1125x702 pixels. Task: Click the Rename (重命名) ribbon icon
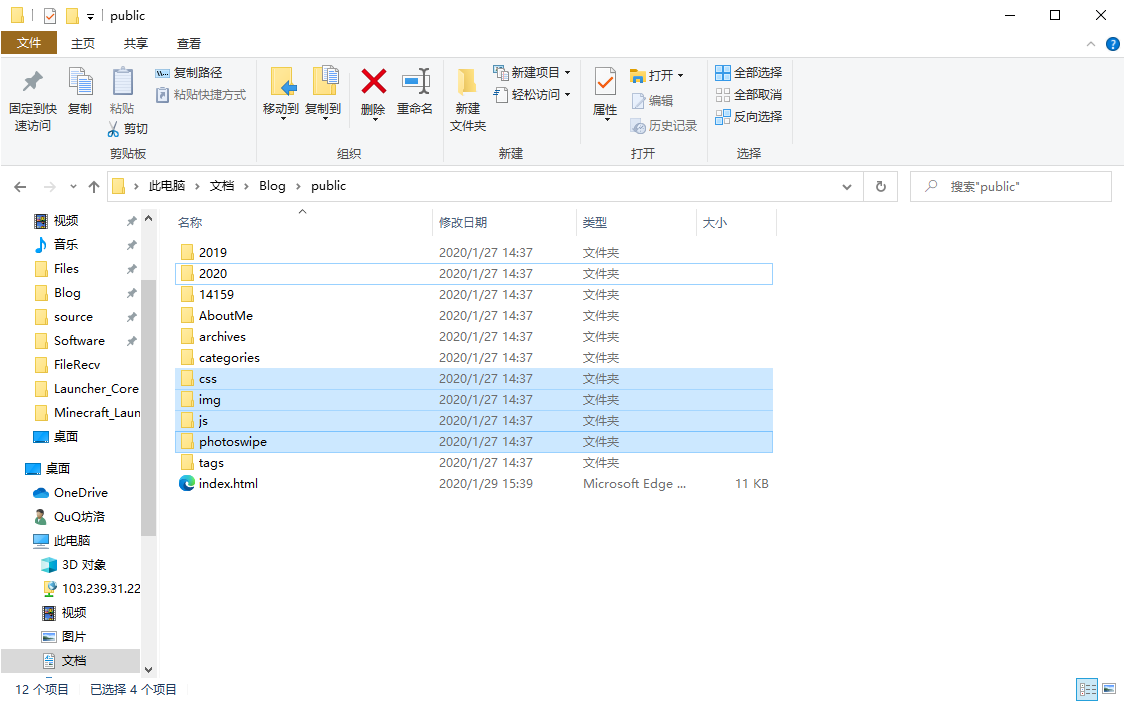tap(415, 83)
